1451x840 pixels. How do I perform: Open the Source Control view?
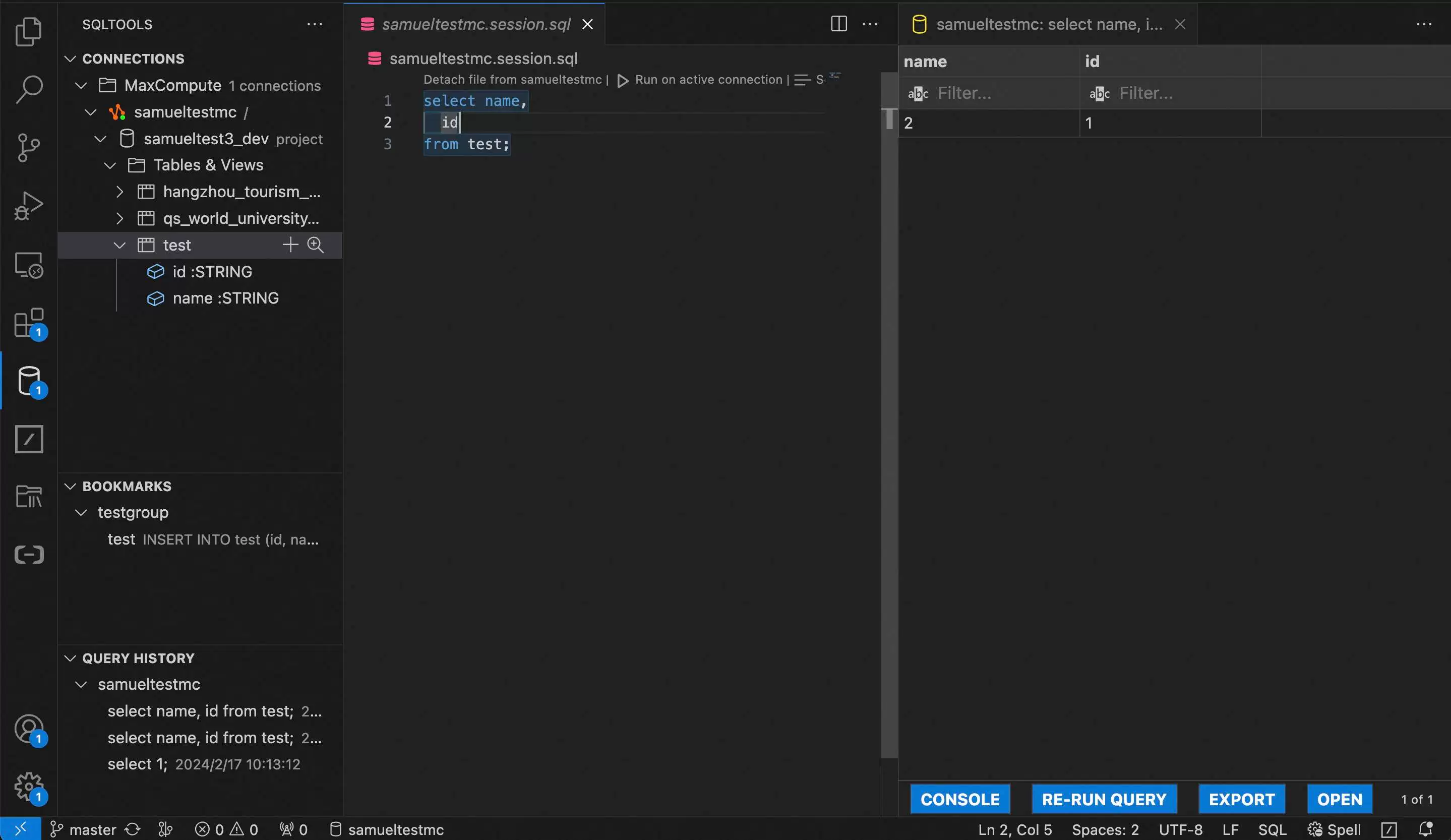pos(29,147)
